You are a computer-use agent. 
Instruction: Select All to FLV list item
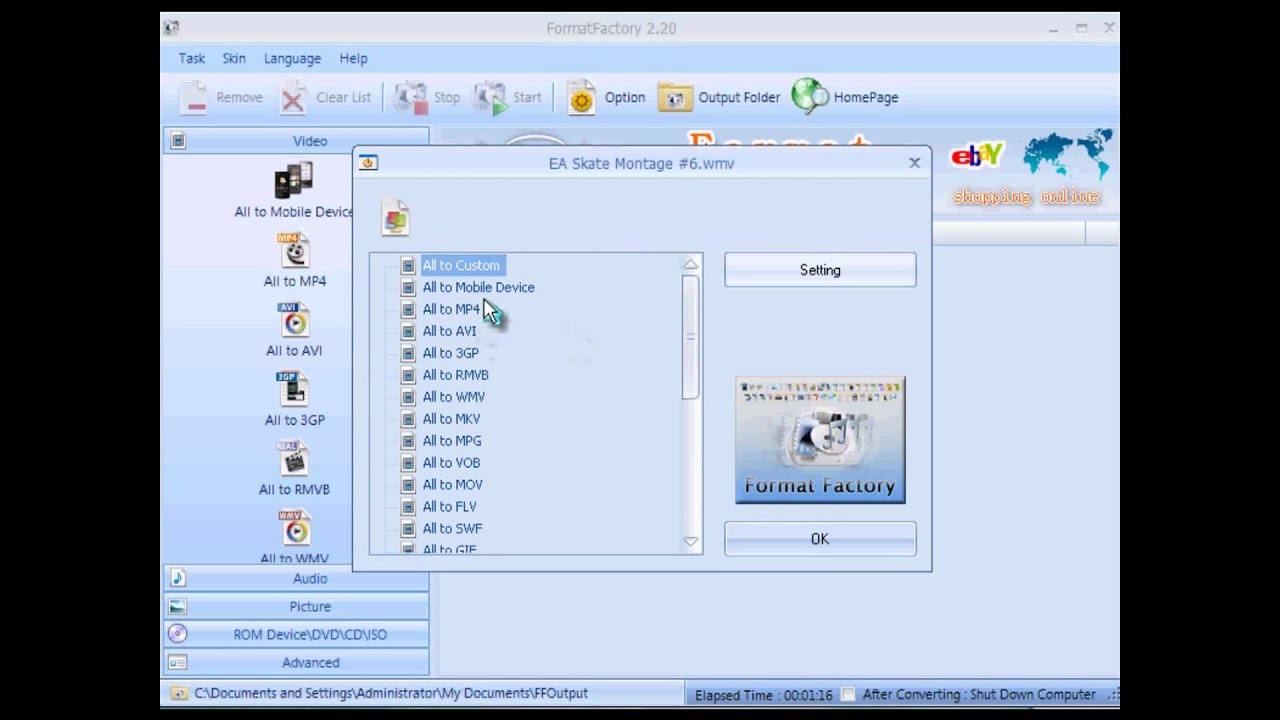tap(449, 507)
